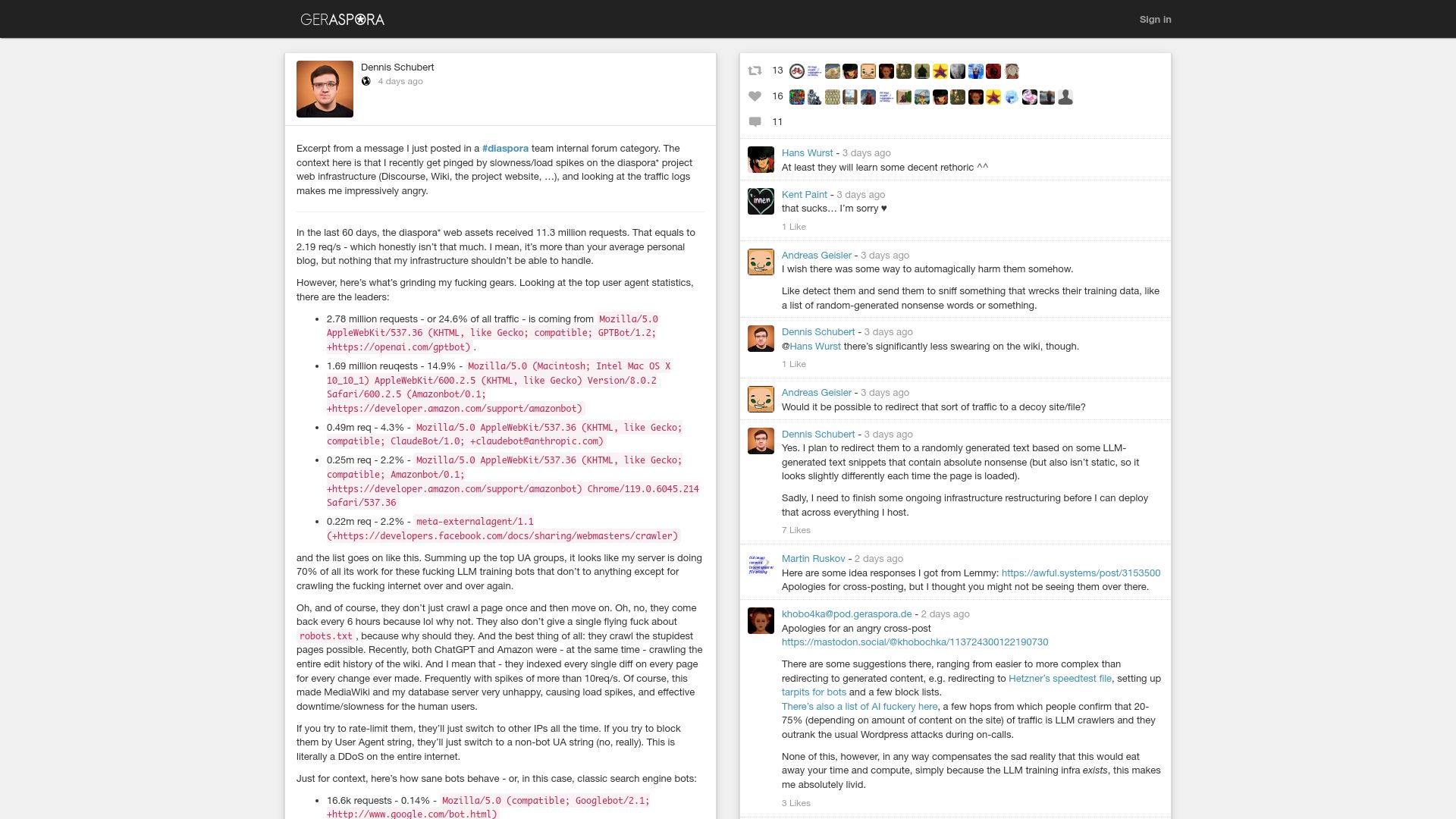Open the khobo4ka@pod.geraspora.de author link
This screenshot has width=1456, height=819.
pos(846,614)
